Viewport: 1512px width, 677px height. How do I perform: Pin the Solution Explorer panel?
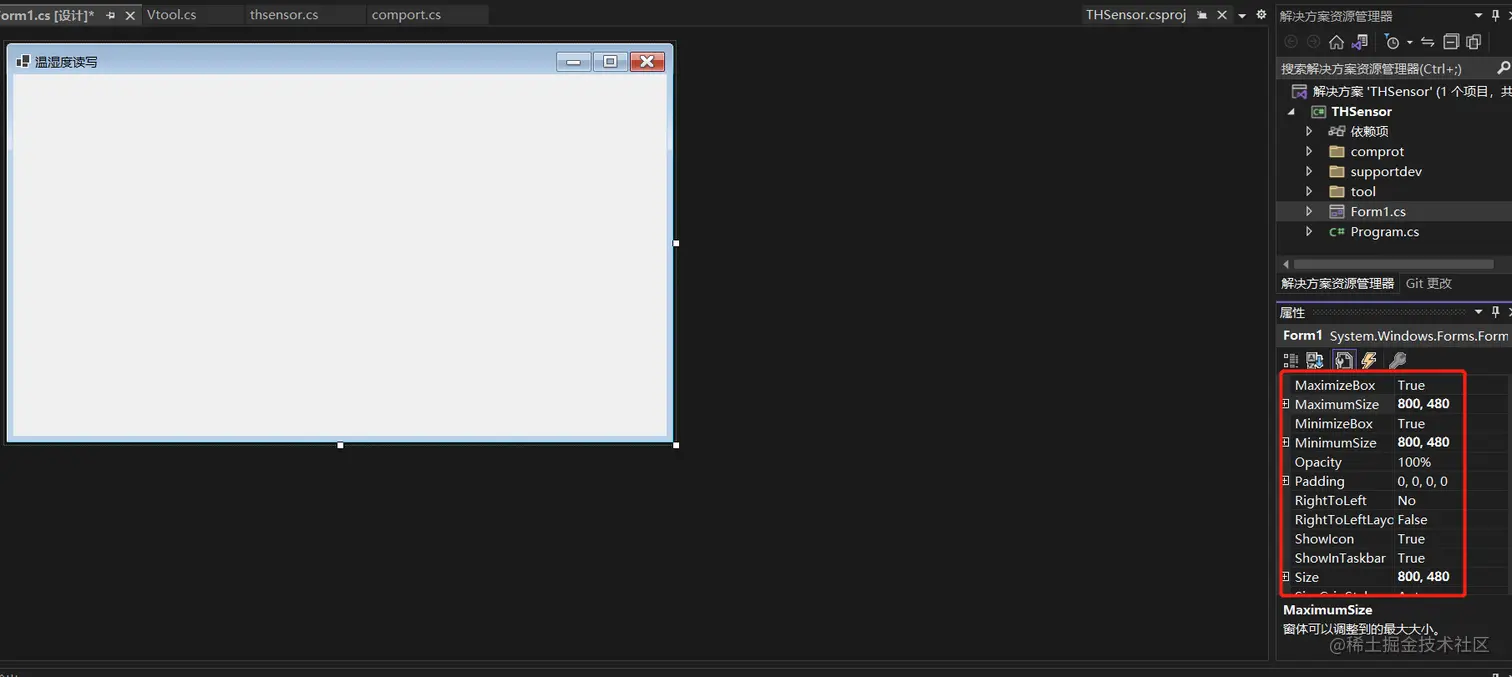pos(1495,15)
